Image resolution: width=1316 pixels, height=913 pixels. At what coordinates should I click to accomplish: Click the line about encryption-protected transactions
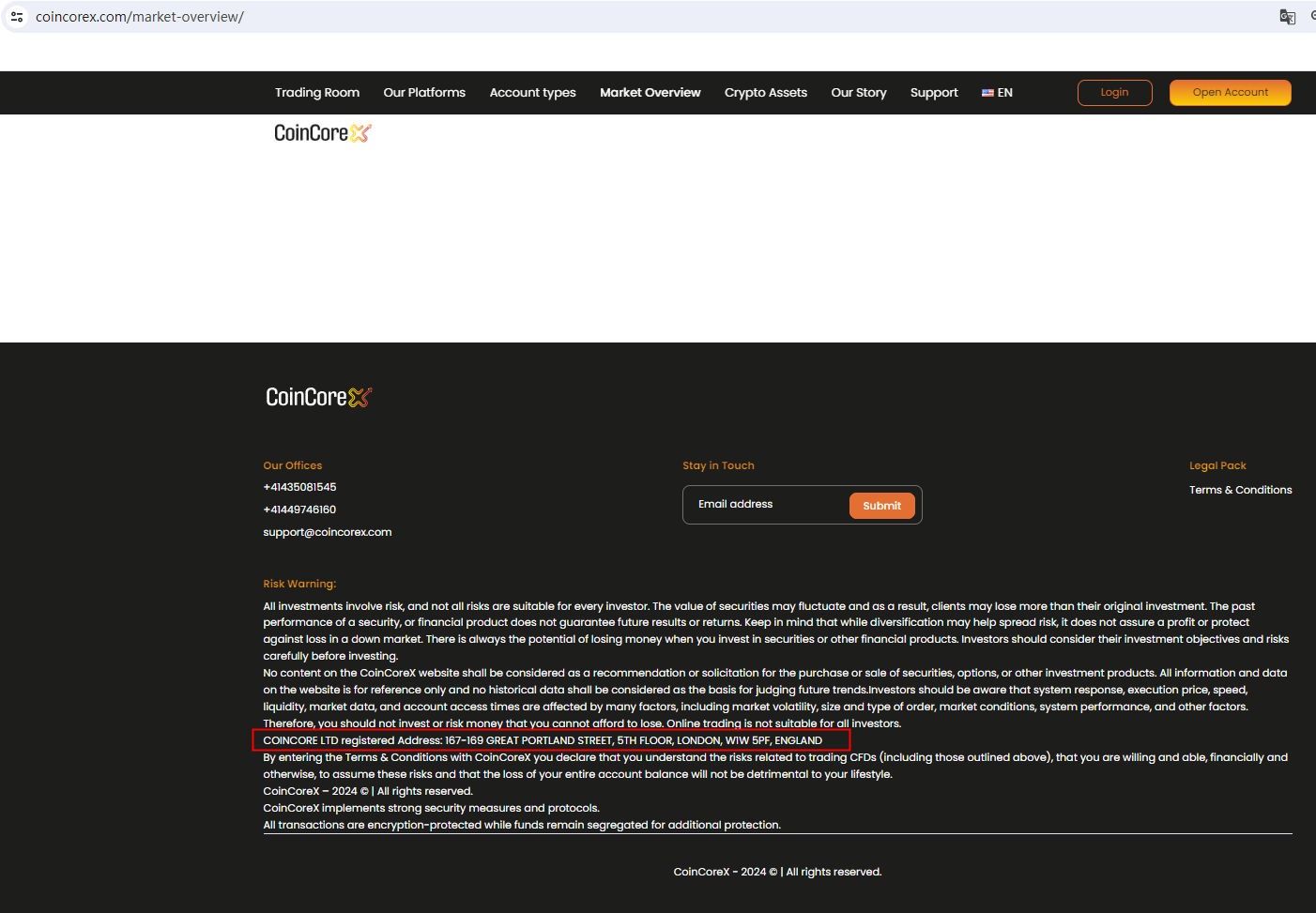pyautogui.click(x=522, y=825)
